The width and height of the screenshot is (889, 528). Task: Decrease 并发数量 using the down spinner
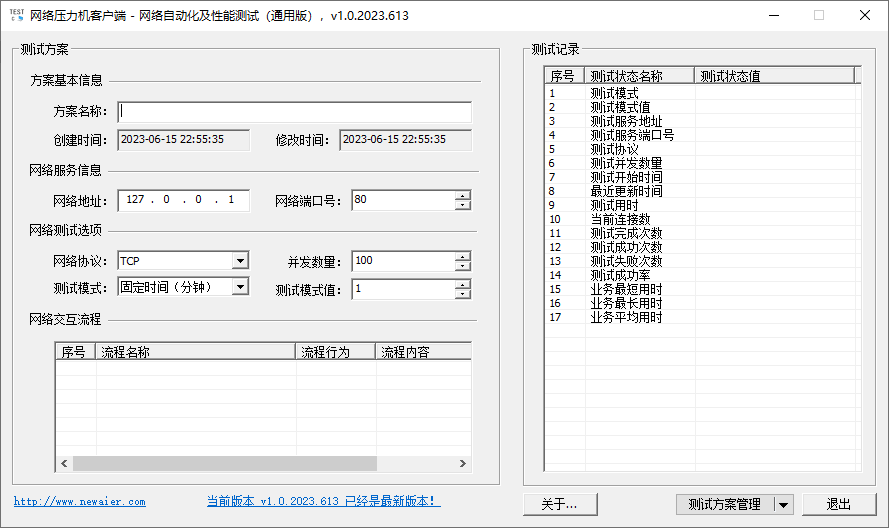tap(462, 266)
